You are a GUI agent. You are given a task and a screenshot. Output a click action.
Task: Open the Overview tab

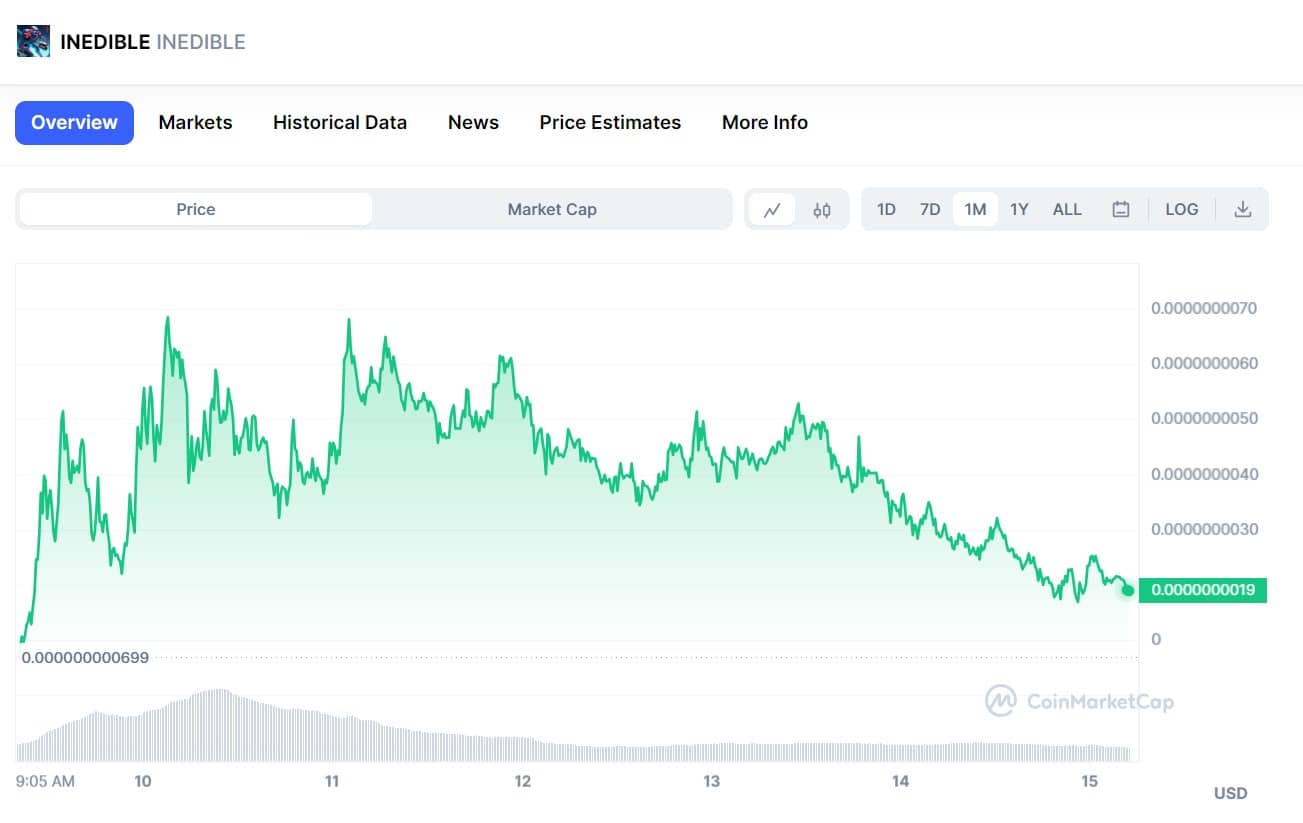tap(74, 123)
